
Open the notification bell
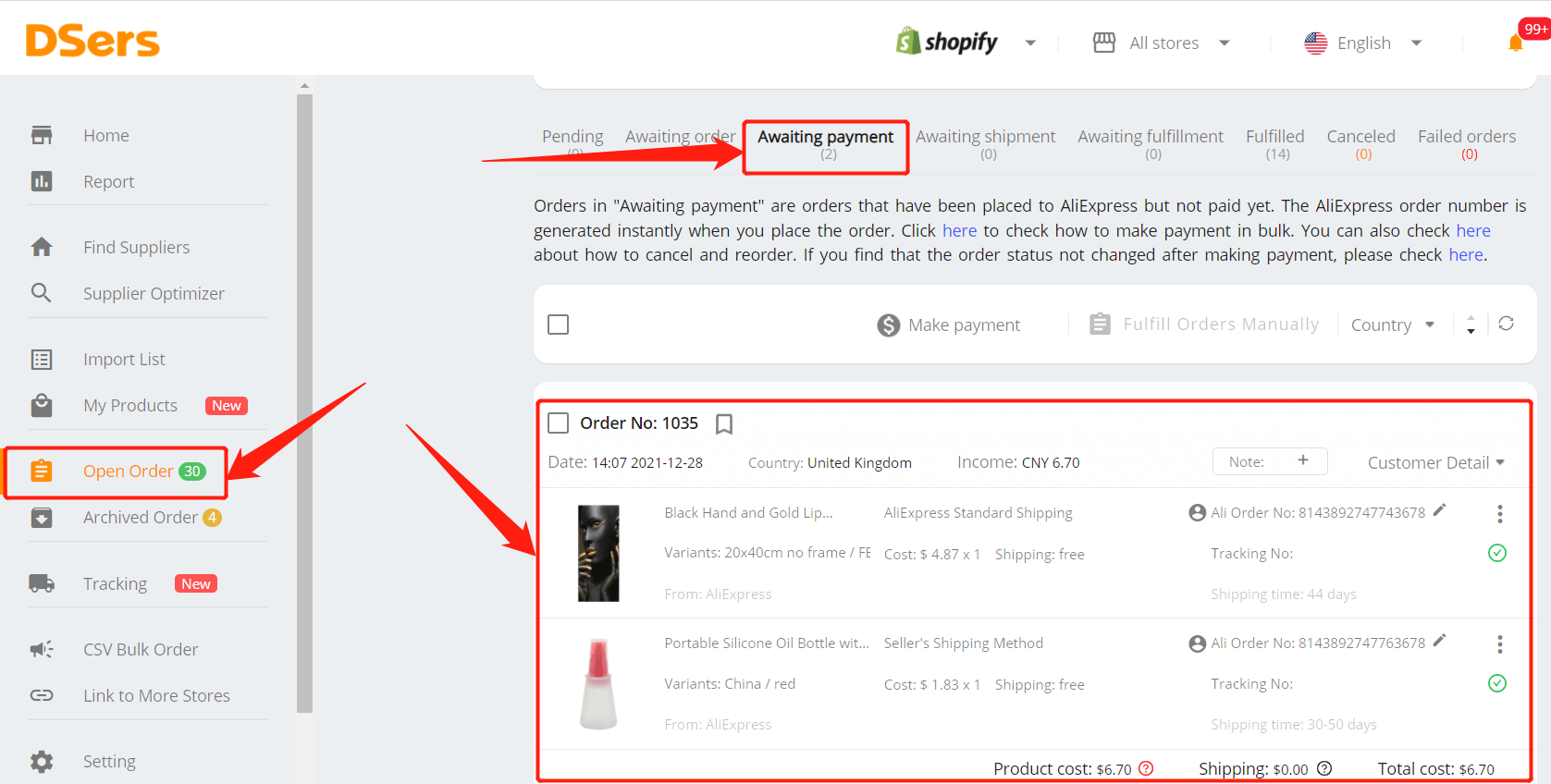(1515, 43)
